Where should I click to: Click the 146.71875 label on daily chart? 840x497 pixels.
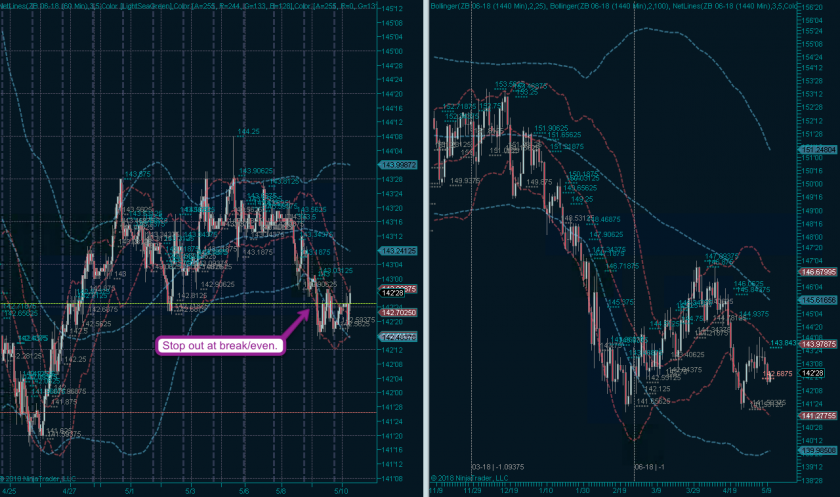point(622,266)
